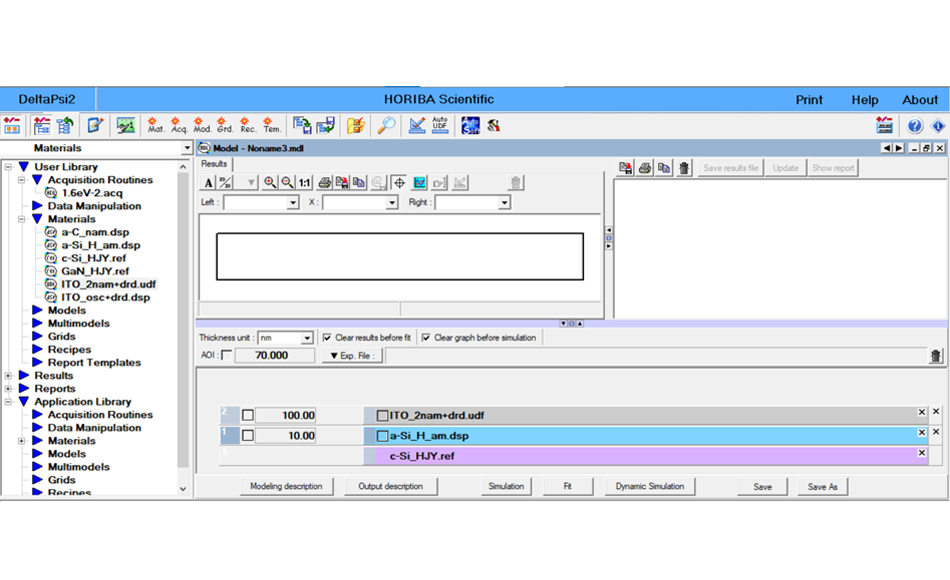Open the Print menu
The width and height of the screenshot is (950, 580).
[x=809, y=100]
